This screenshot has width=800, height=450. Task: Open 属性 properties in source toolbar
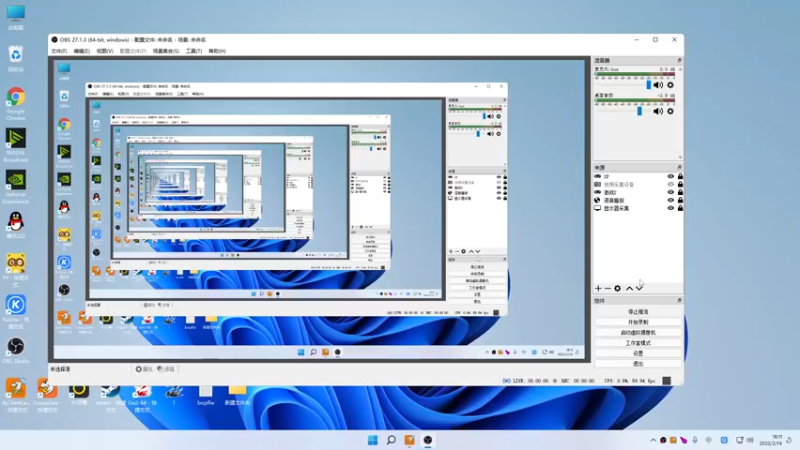[x=144, y=369]
